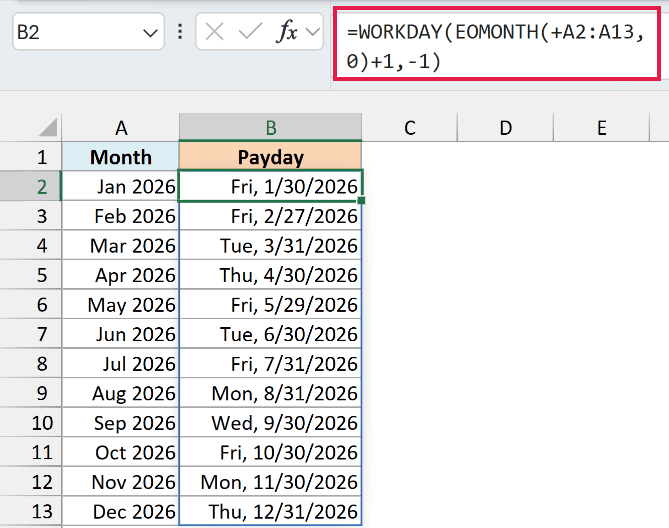Select cell Mon, 11/30/2026
Viewport: 669px width, 528px height.
click(271, 481)
